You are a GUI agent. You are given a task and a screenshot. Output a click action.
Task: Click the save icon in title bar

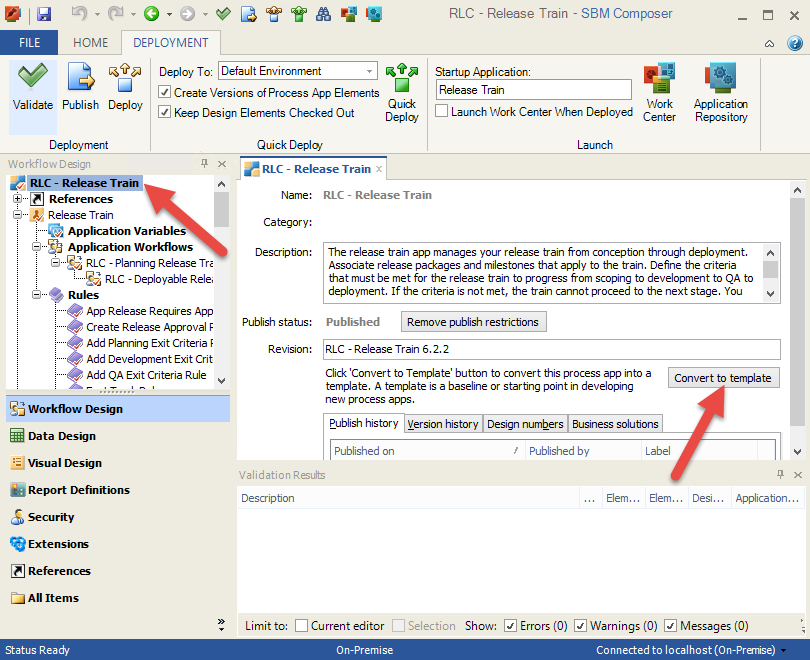(44, 14)
